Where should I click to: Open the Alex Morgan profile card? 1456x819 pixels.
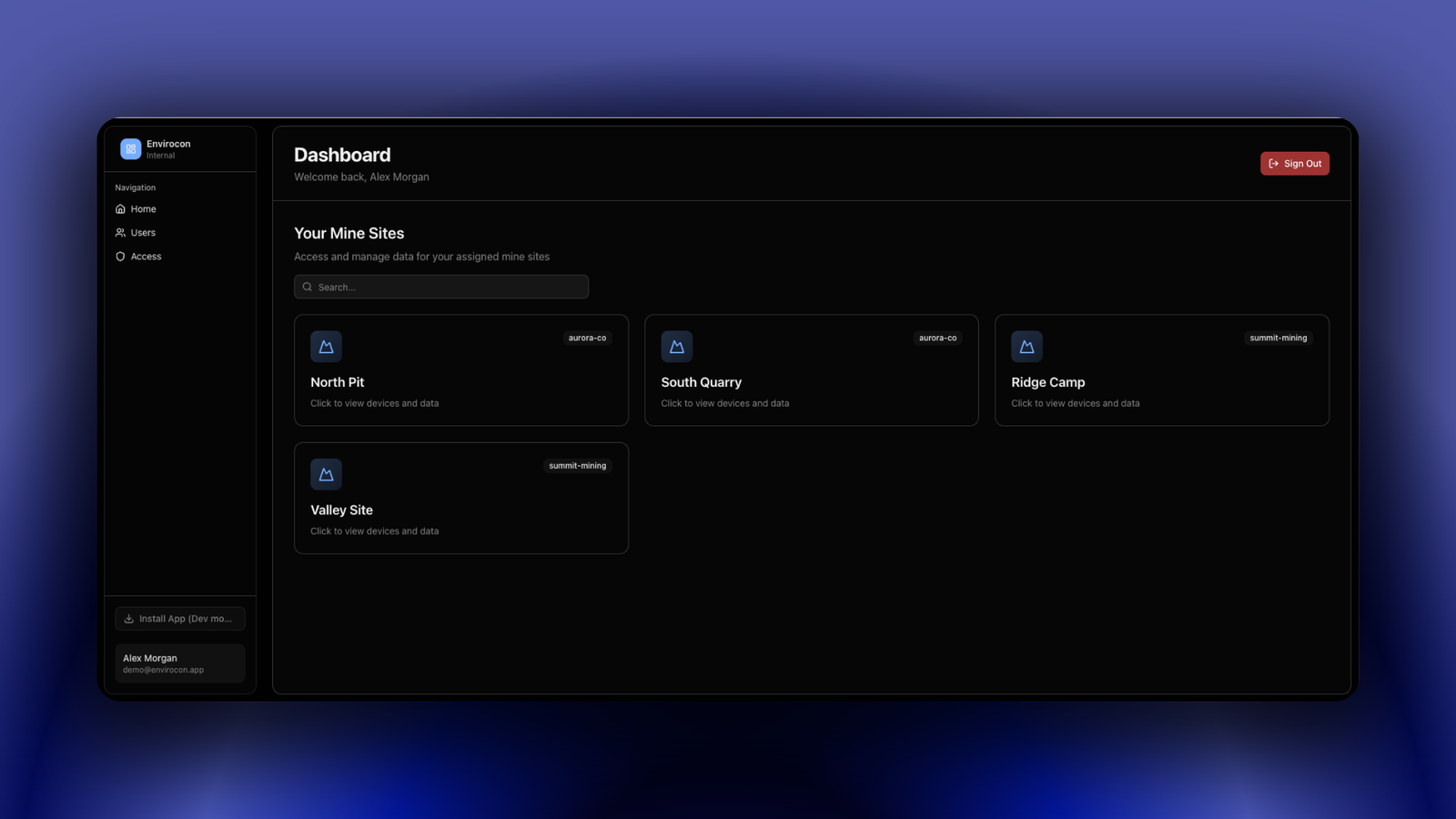180,663
